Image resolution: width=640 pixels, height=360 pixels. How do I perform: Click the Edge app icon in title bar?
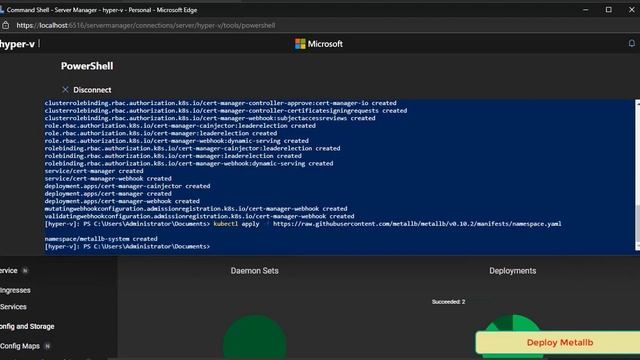point(2,9)
